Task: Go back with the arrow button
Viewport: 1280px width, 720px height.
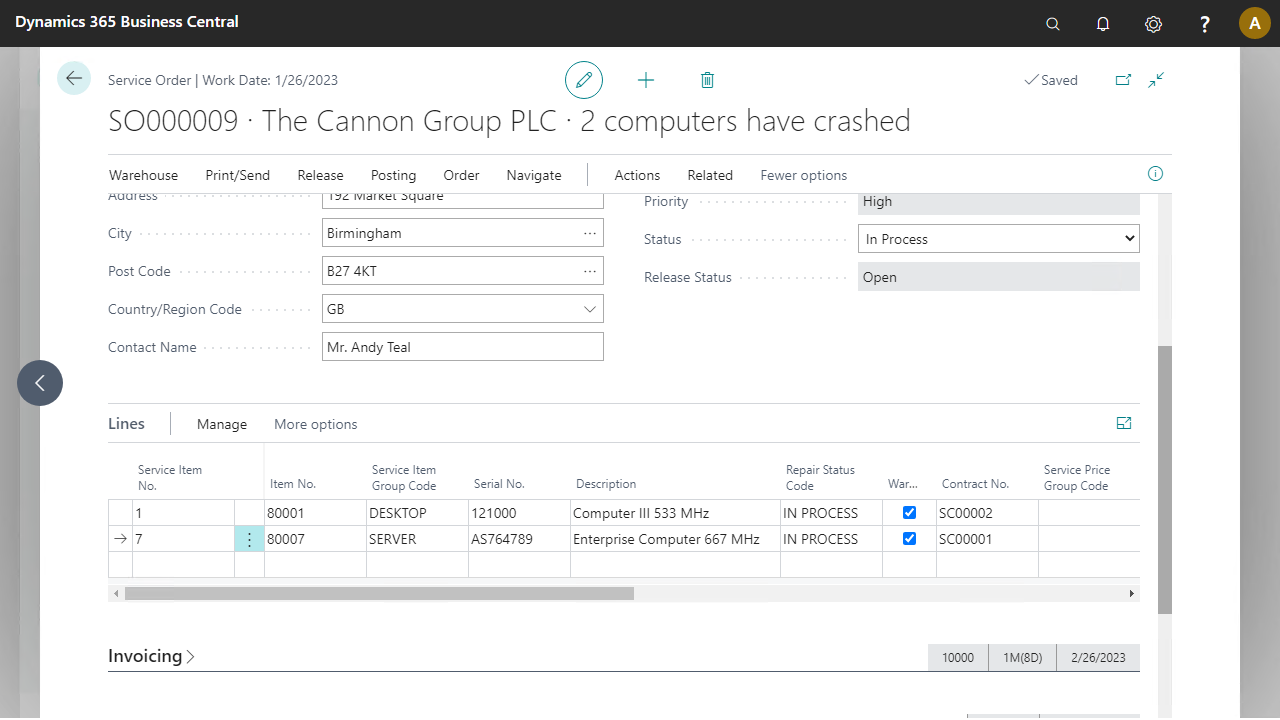Action: 74,78
